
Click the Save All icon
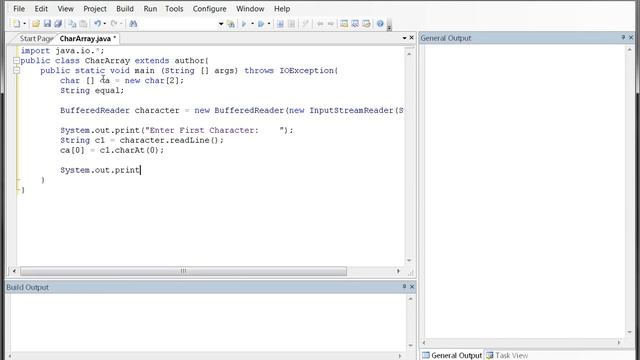58,24
